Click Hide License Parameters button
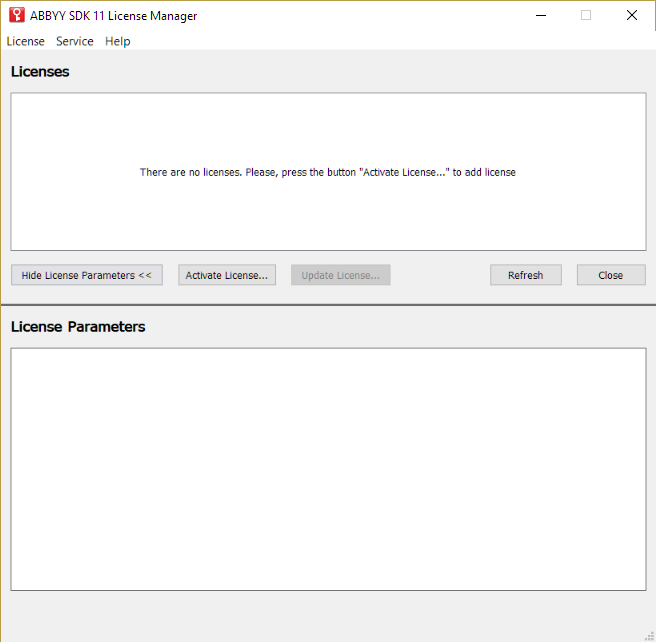The image size is (656, 642). coord(87,275)
